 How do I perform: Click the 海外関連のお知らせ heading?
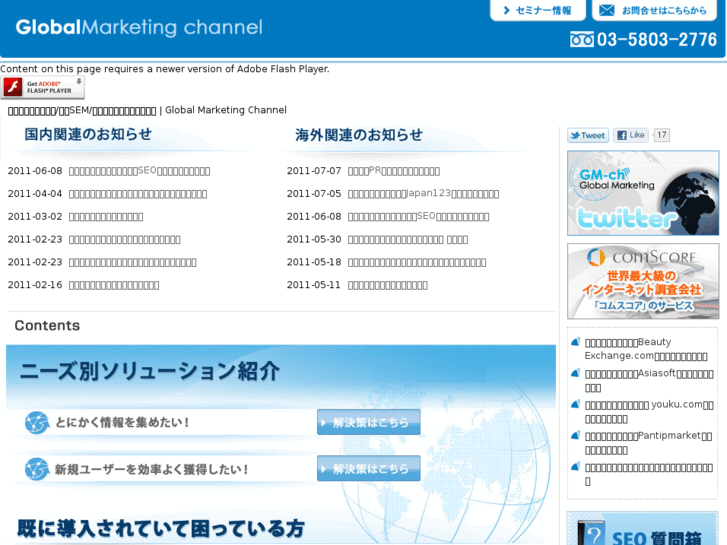click(359, 135)
